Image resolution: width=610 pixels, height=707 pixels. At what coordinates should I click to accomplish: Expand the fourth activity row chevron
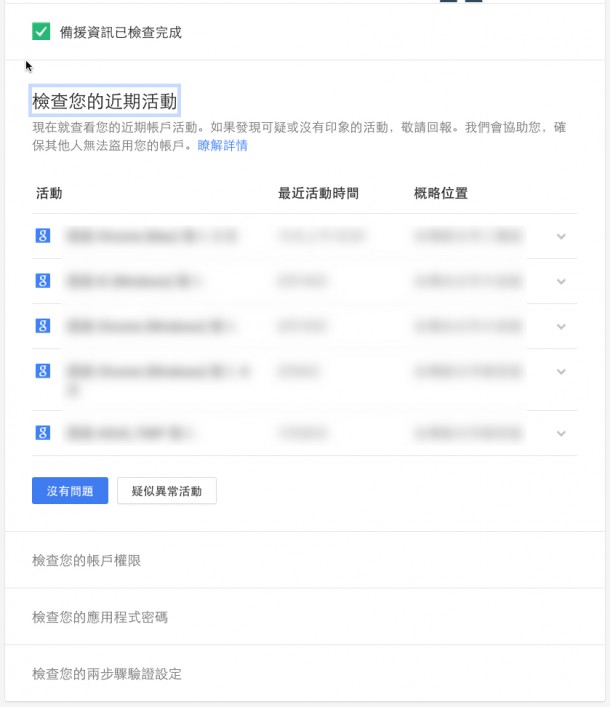[x=561, y=372]
